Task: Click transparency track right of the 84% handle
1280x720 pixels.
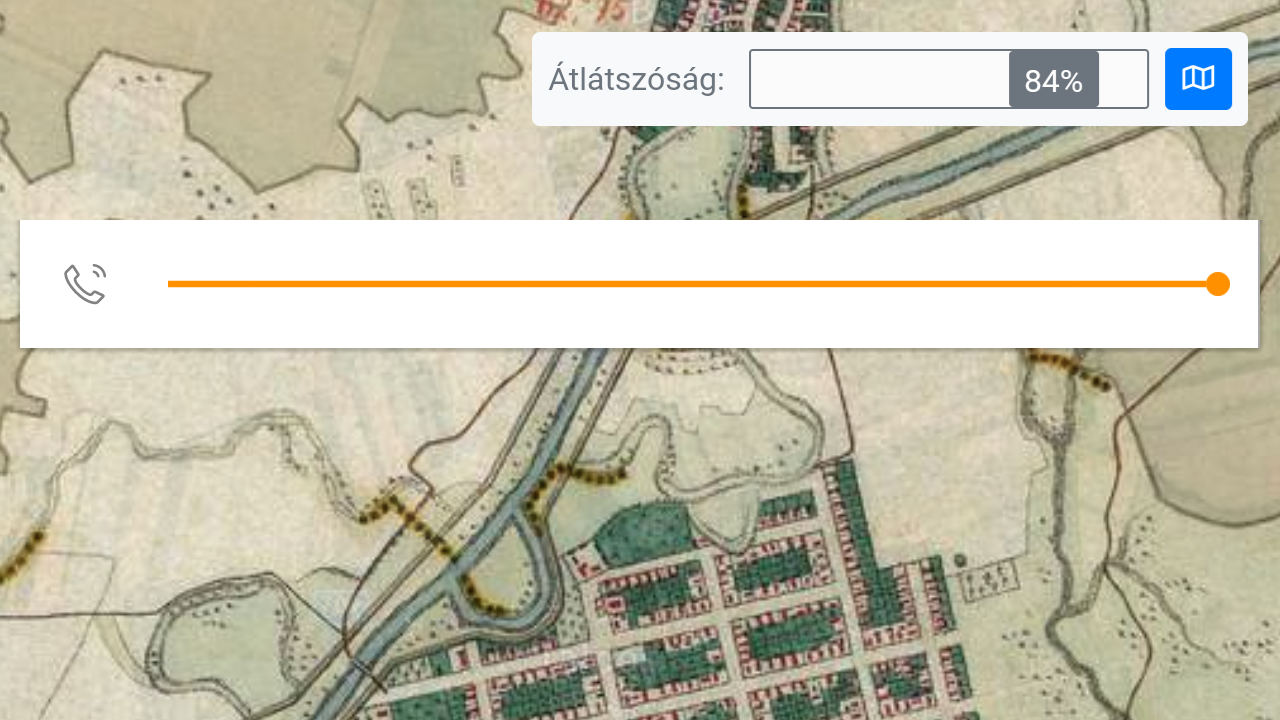Action: point(1123,79)
